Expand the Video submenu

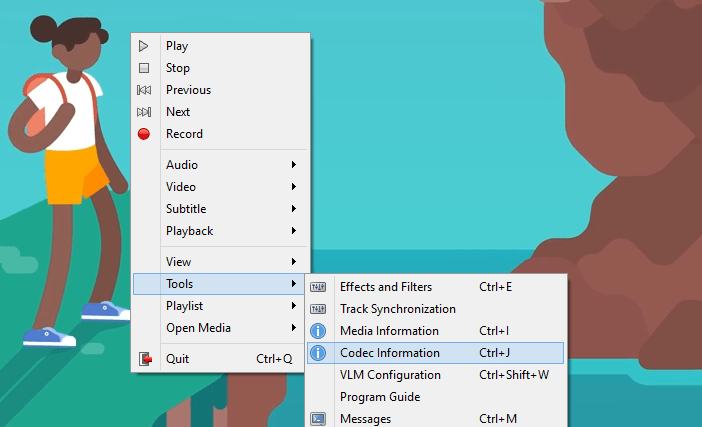(220, 187)
